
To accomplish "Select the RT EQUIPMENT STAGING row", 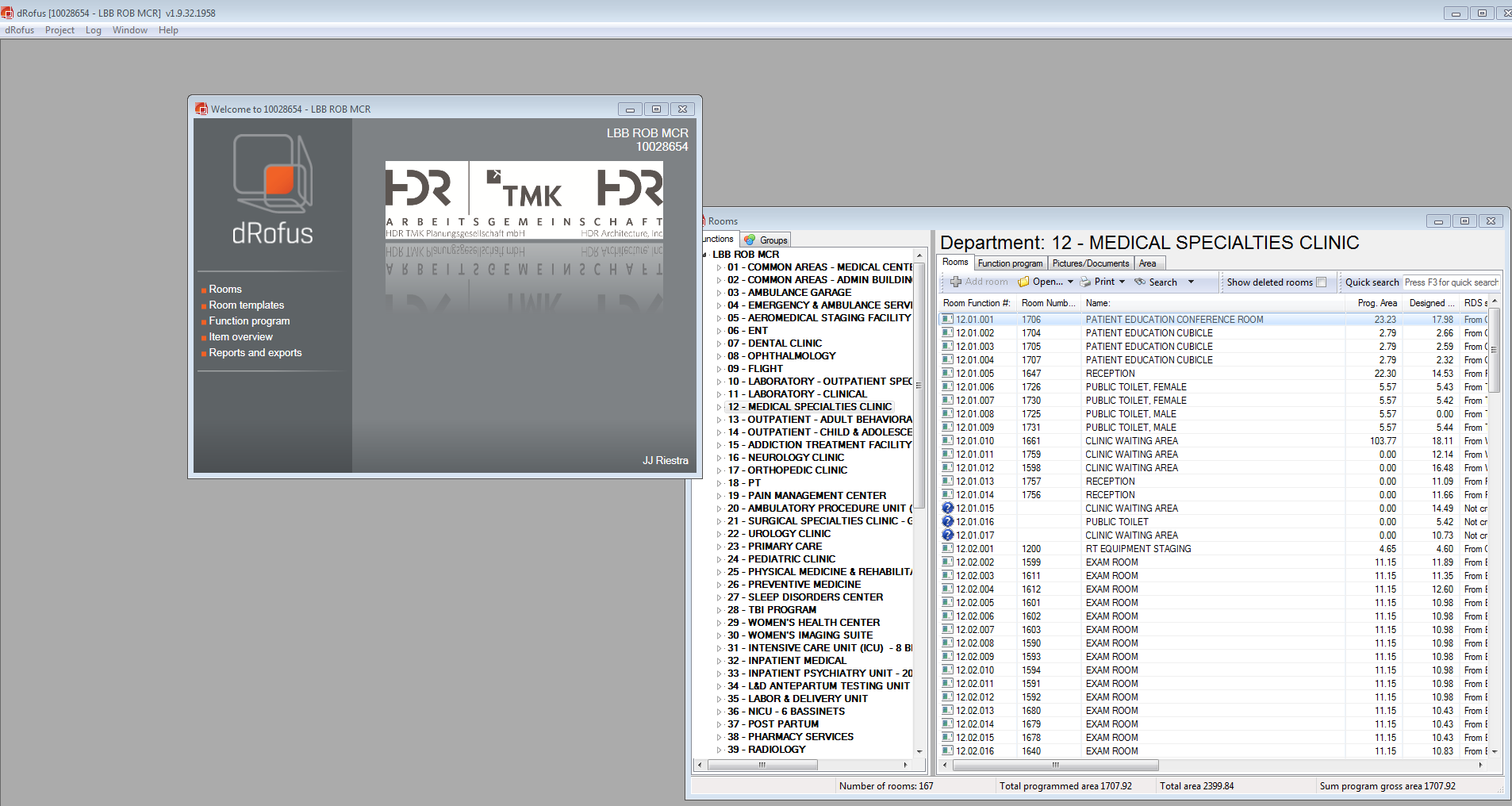I will point(1213,549).
